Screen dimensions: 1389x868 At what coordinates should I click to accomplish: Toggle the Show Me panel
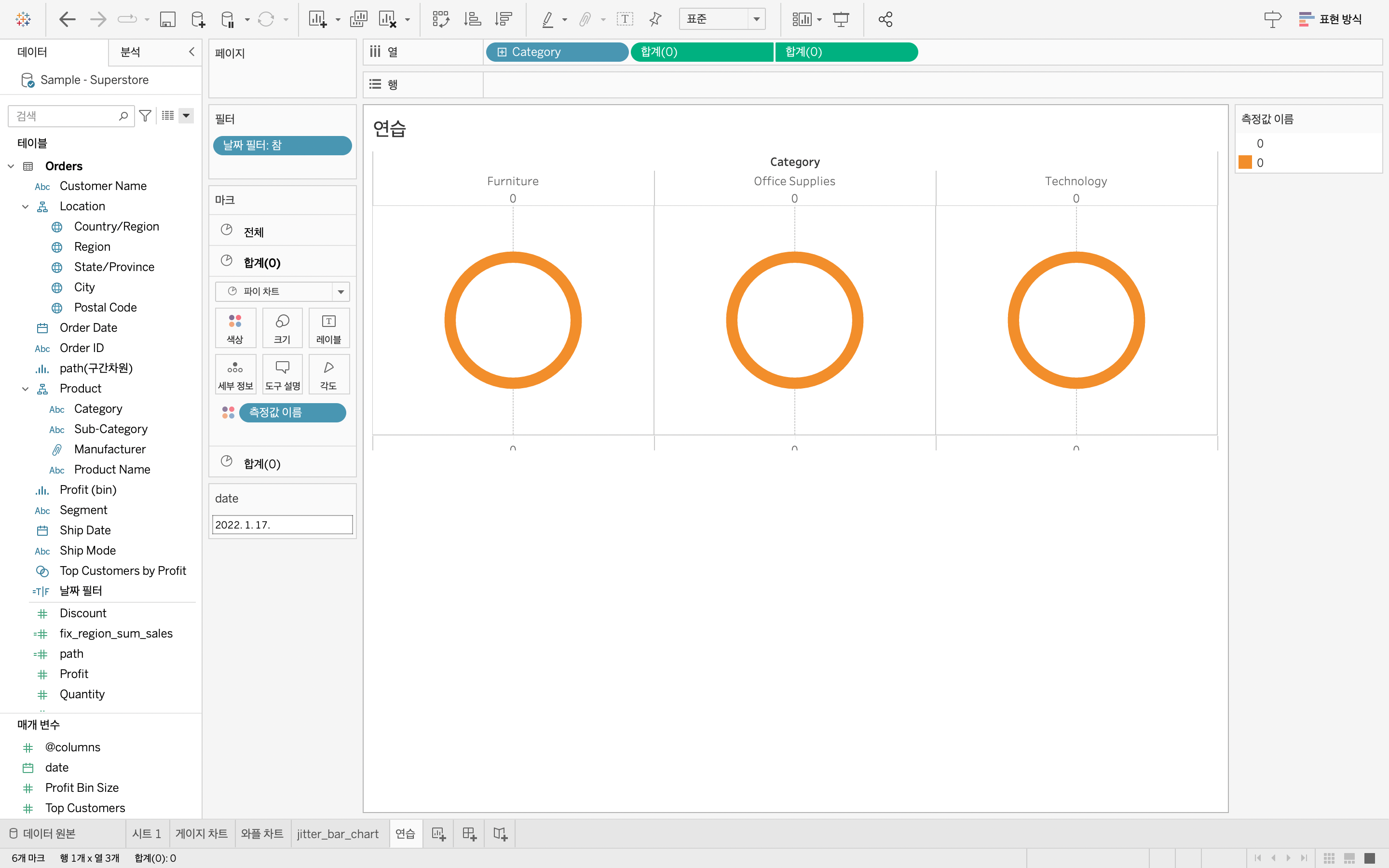point(1330,19)
